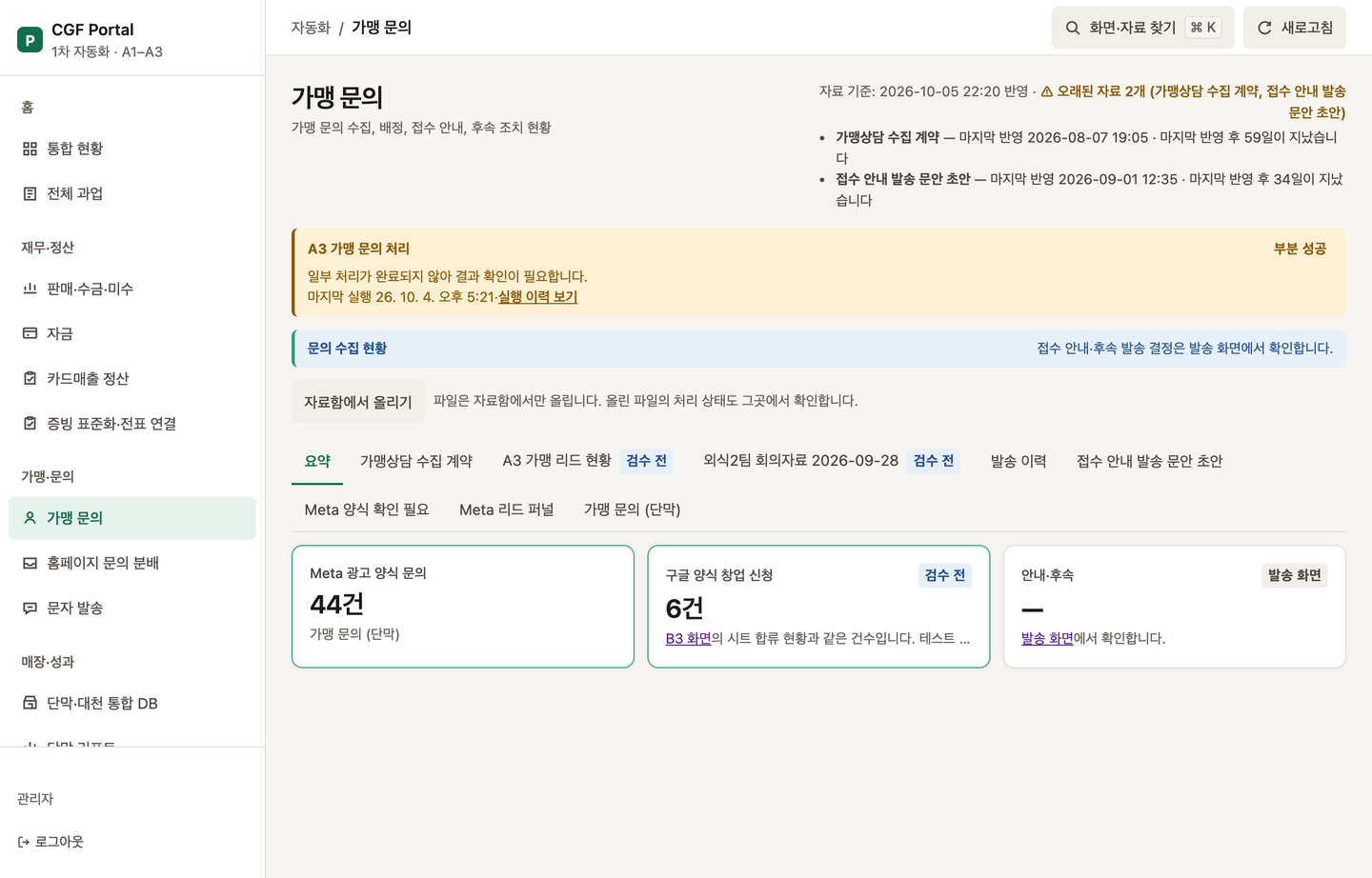Open the 가맹 문의 (단막) tab
Image resolution: width=1372 pixels, height=878 pixels.
(x=633, y=509)
